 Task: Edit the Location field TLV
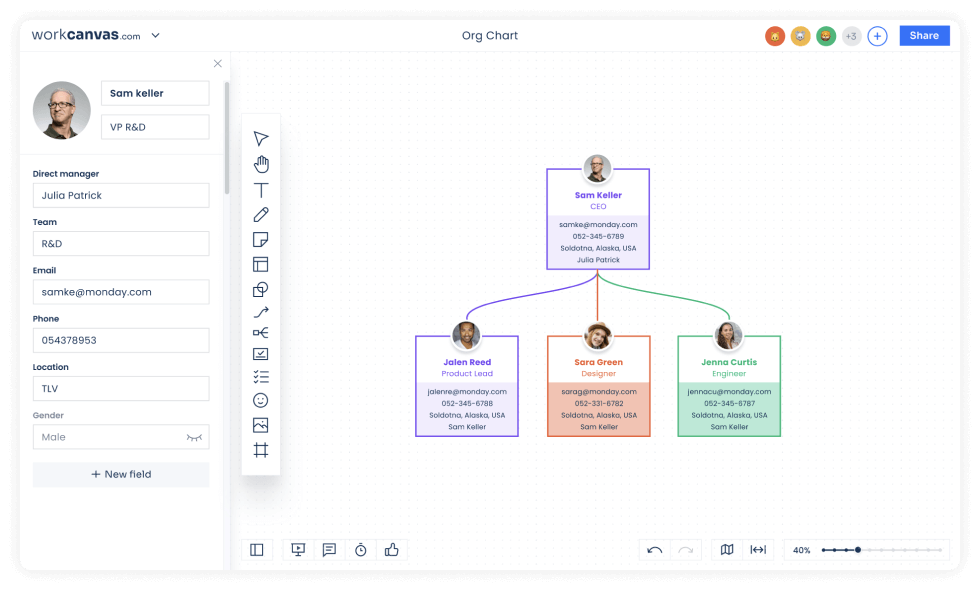point(121,389)
